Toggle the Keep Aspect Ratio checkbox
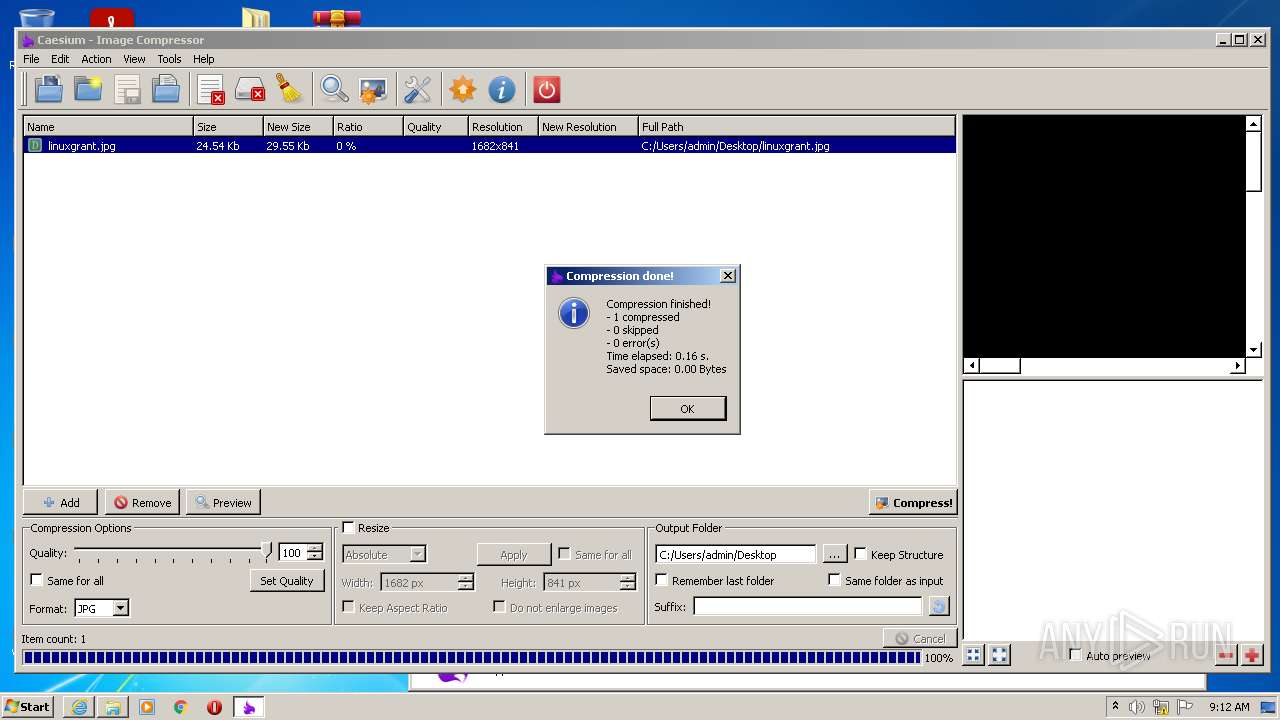The width and height of the screenshot is (1280, 720). [x=348, y=607]
